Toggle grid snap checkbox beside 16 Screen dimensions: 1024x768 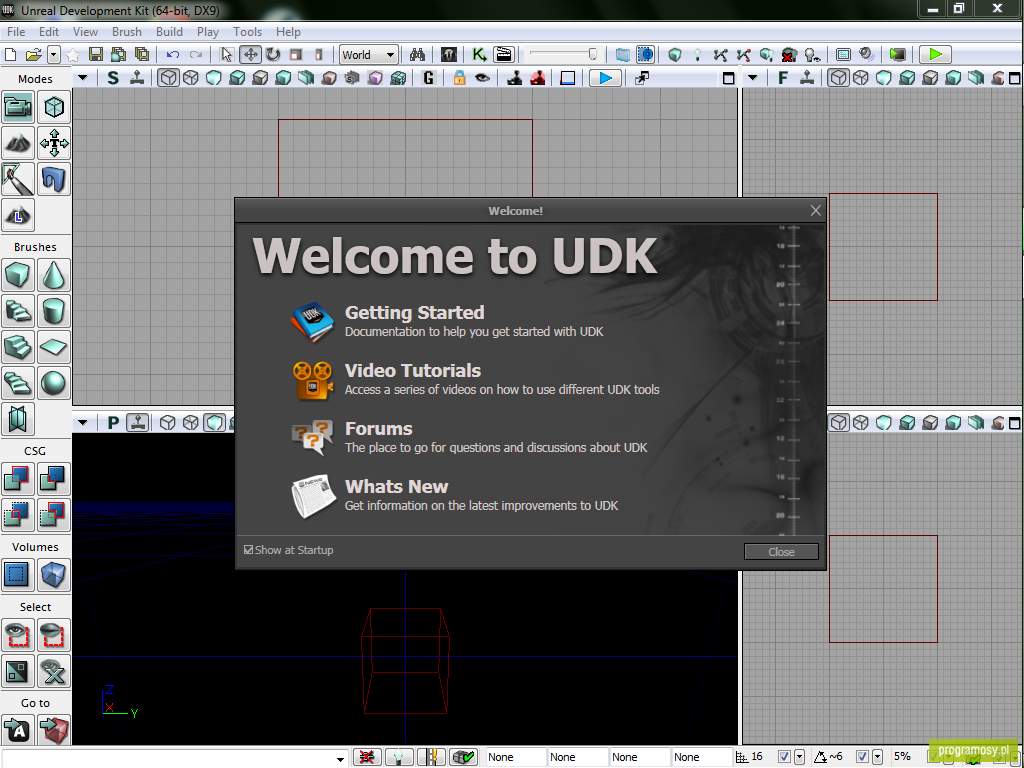click(x=784, y=757)
